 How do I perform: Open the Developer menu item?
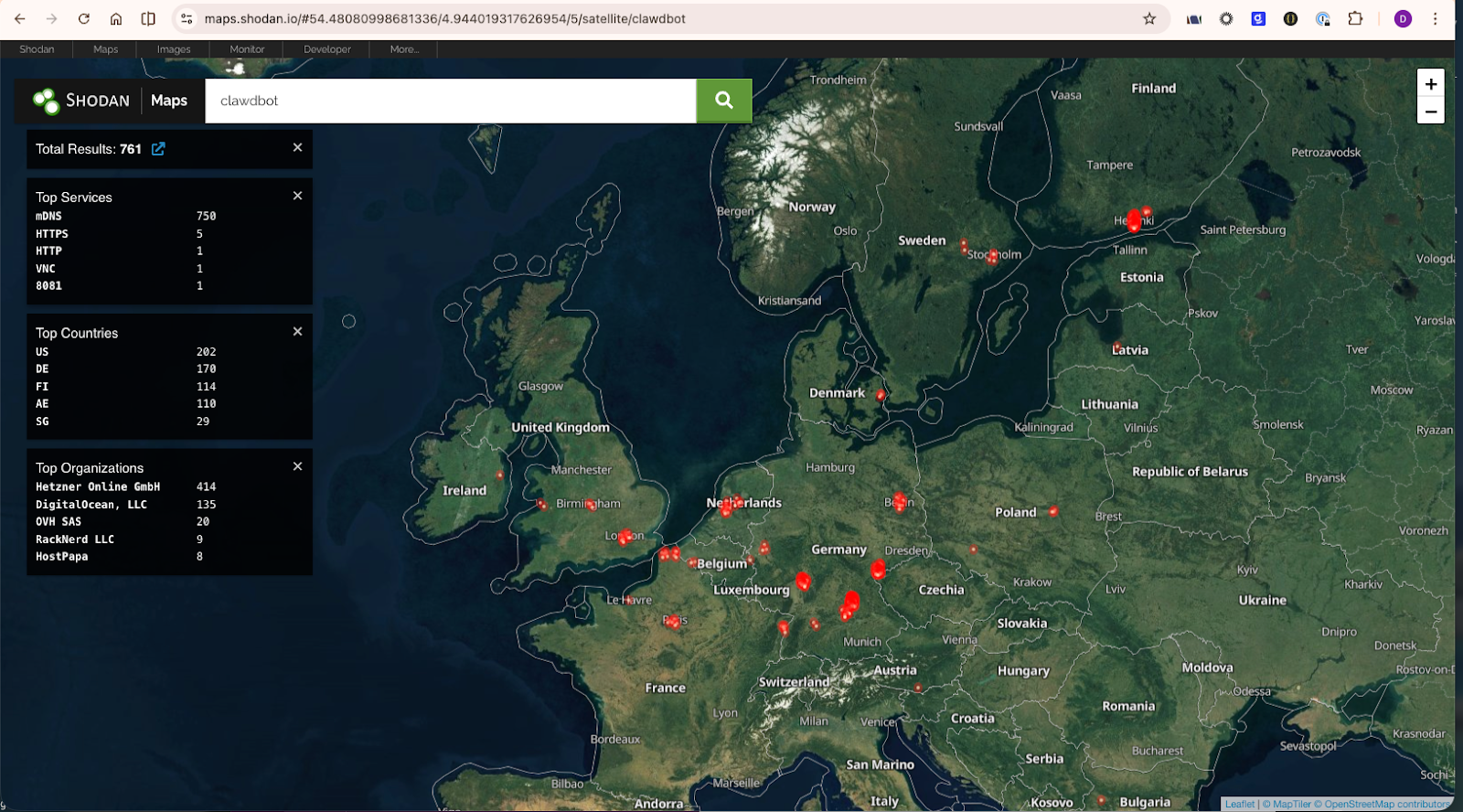pyautogui.click(x=327, y=49)
